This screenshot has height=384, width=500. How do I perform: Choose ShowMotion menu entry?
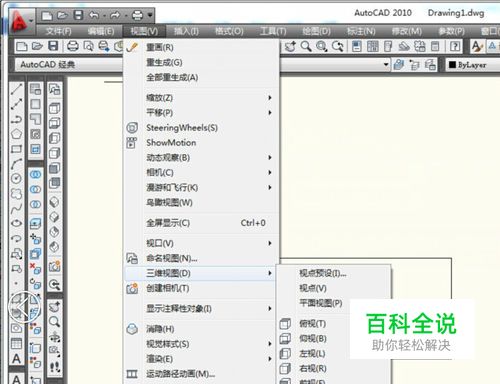point(201,143)
